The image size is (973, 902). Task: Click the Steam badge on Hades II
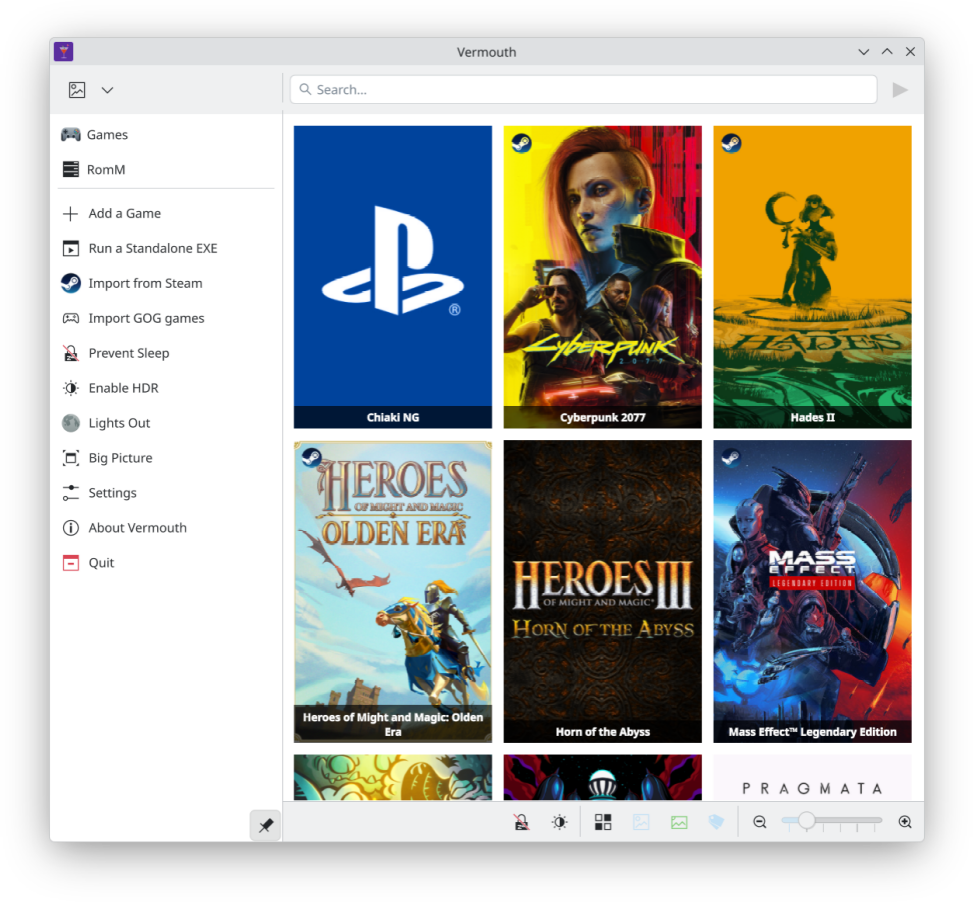tap(731, 143)
